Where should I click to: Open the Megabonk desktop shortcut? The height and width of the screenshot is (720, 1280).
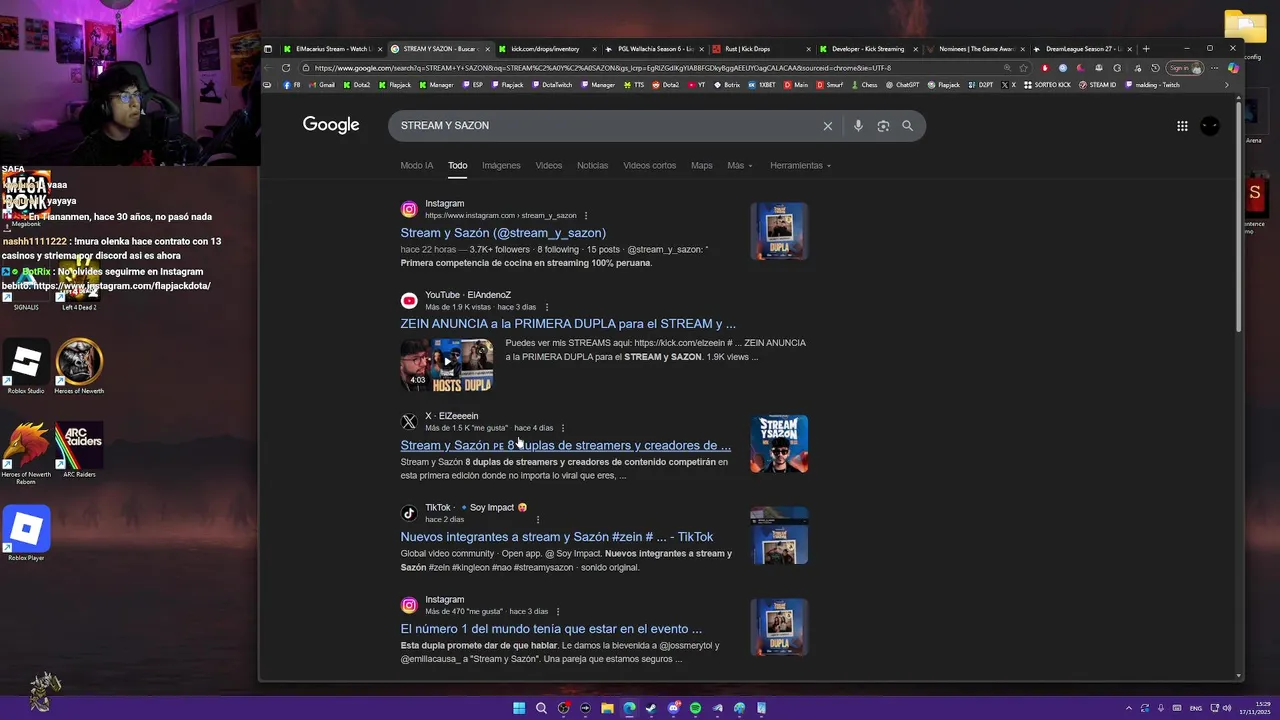pos(26,198)
